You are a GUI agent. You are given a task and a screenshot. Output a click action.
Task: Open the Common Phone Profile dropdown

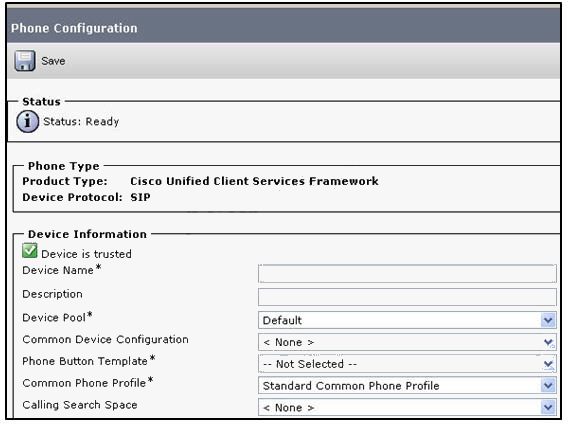[x=407, y=386]
